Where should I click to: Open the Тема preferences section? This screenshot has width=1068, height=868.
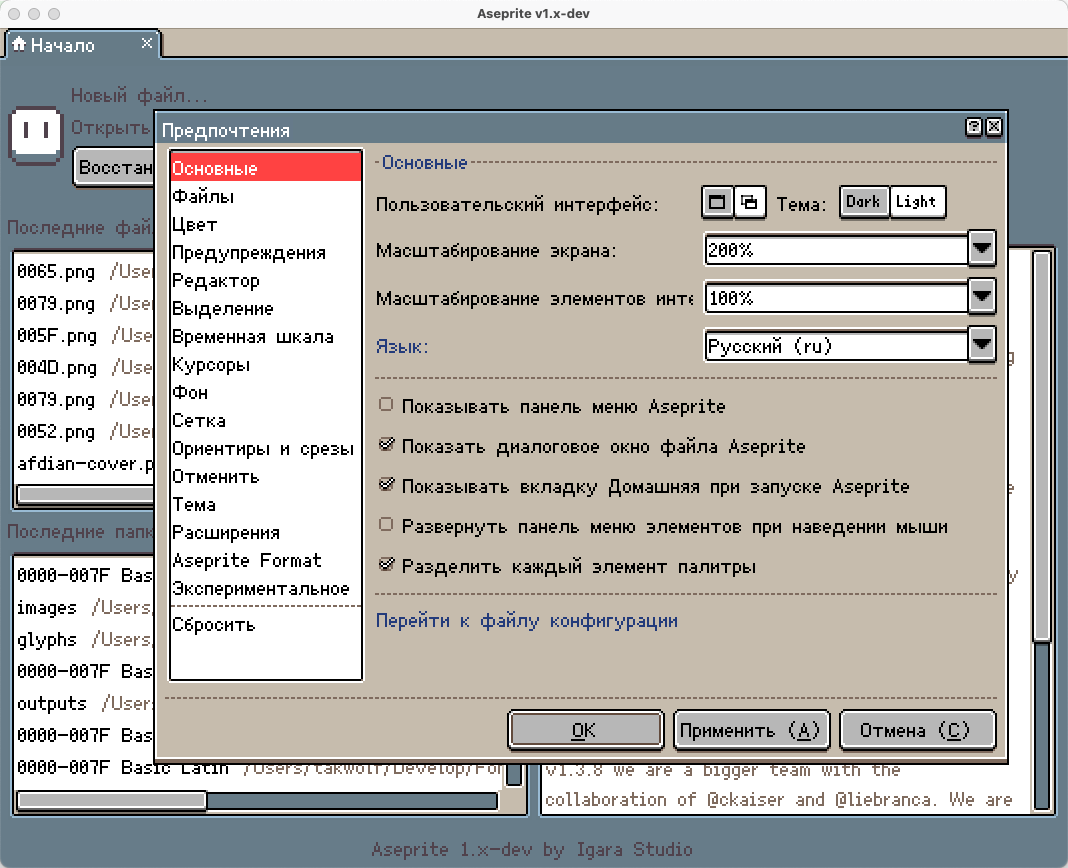[x=266, y=504]
